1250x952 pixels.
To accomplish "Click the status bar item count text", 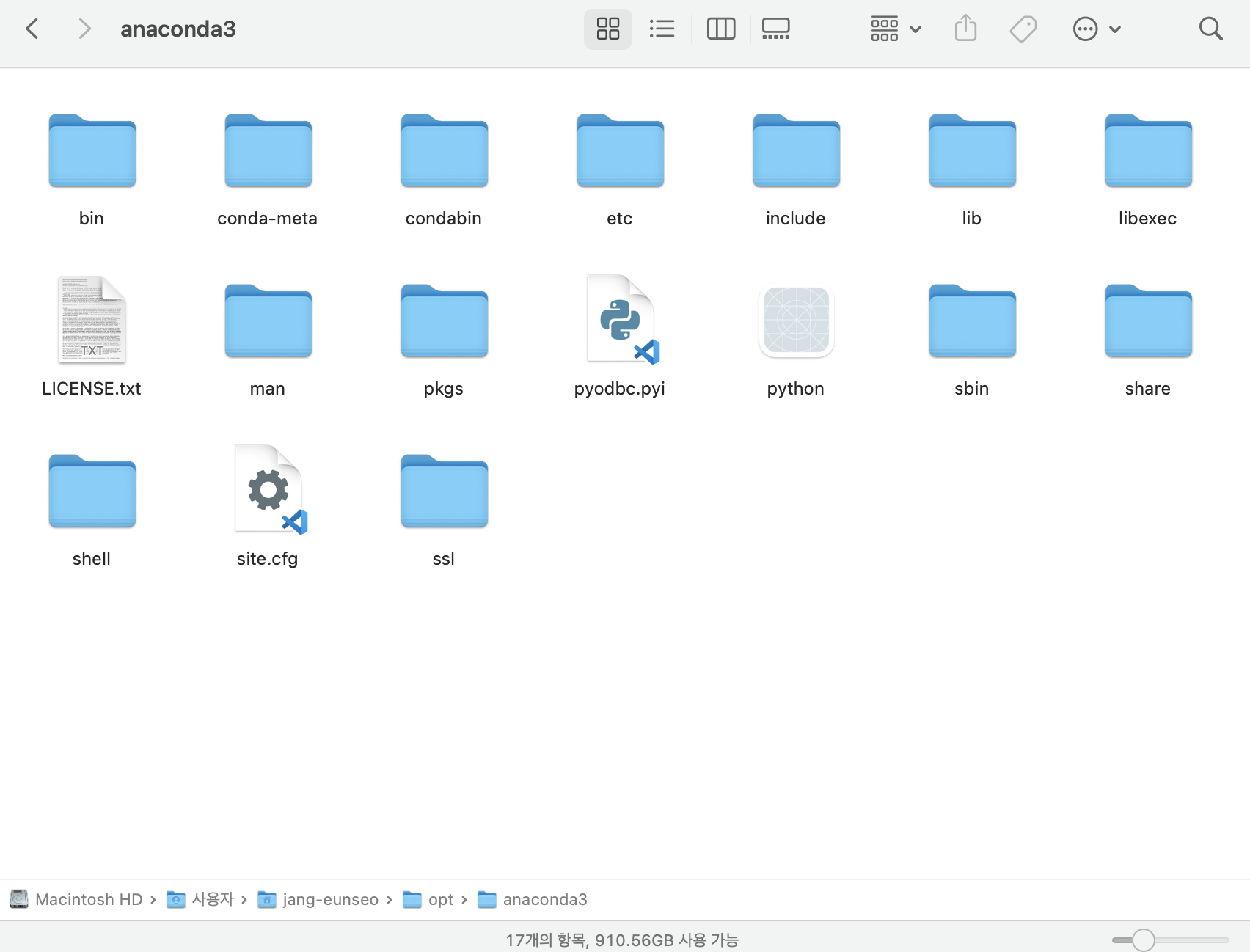I will click(622, 940).
